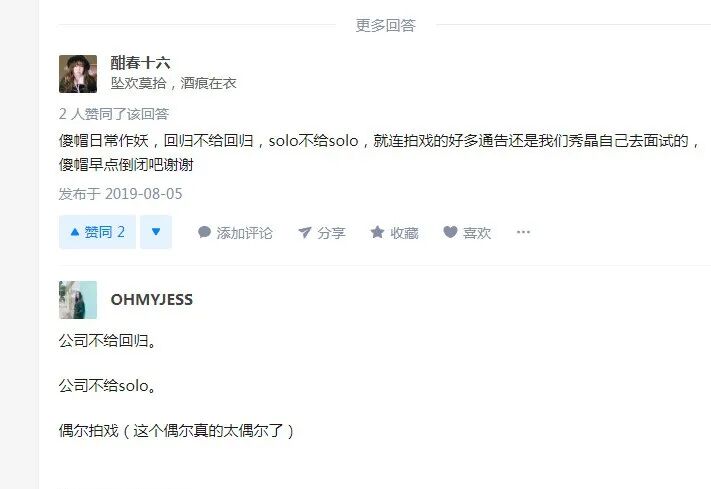Upvote the answer by 酣春十六
The width and height of the screenshot is (711, 489).
97,232
